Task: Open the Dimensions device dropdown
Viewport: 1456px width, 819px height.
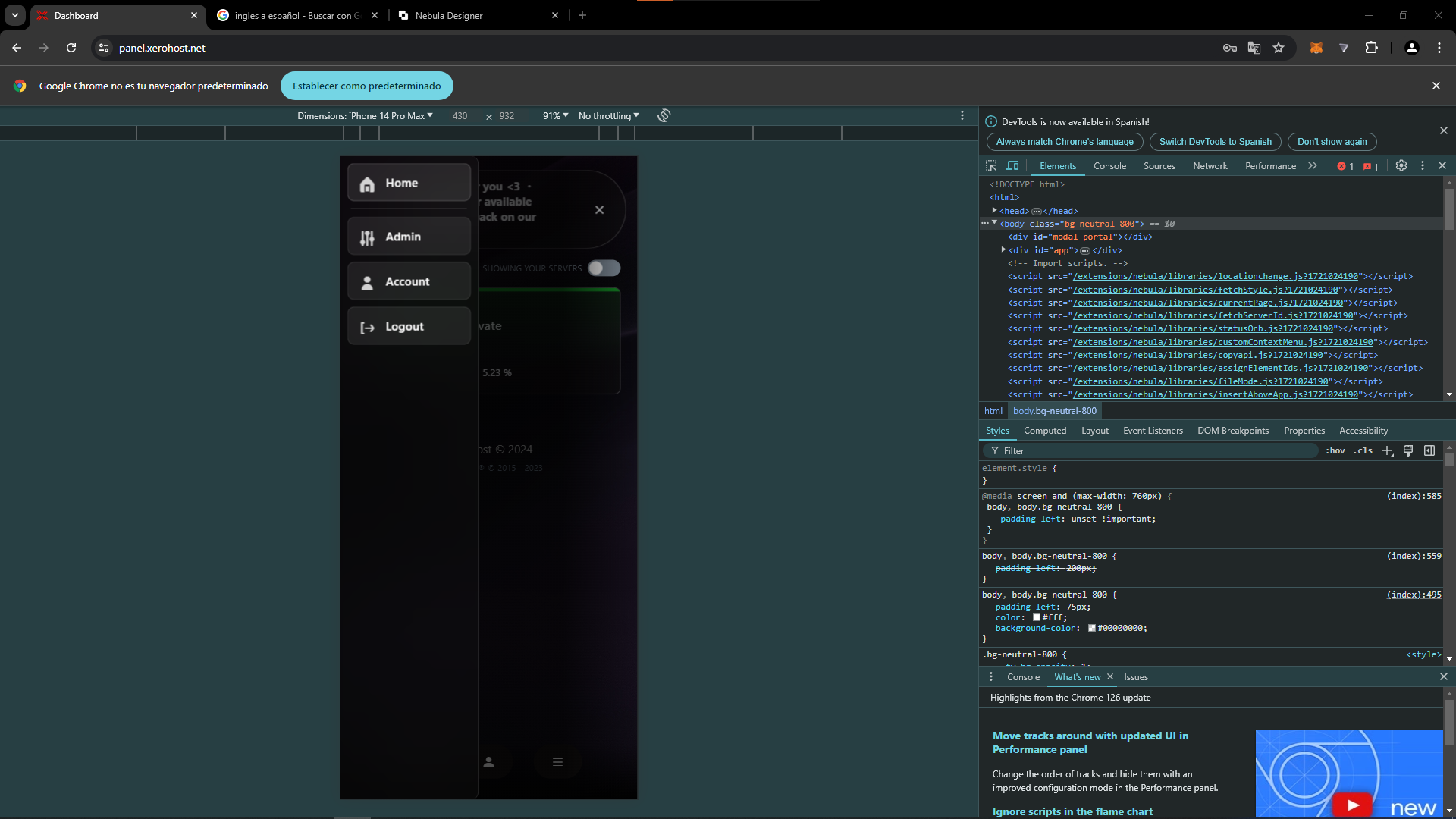Action: point(366,115)
